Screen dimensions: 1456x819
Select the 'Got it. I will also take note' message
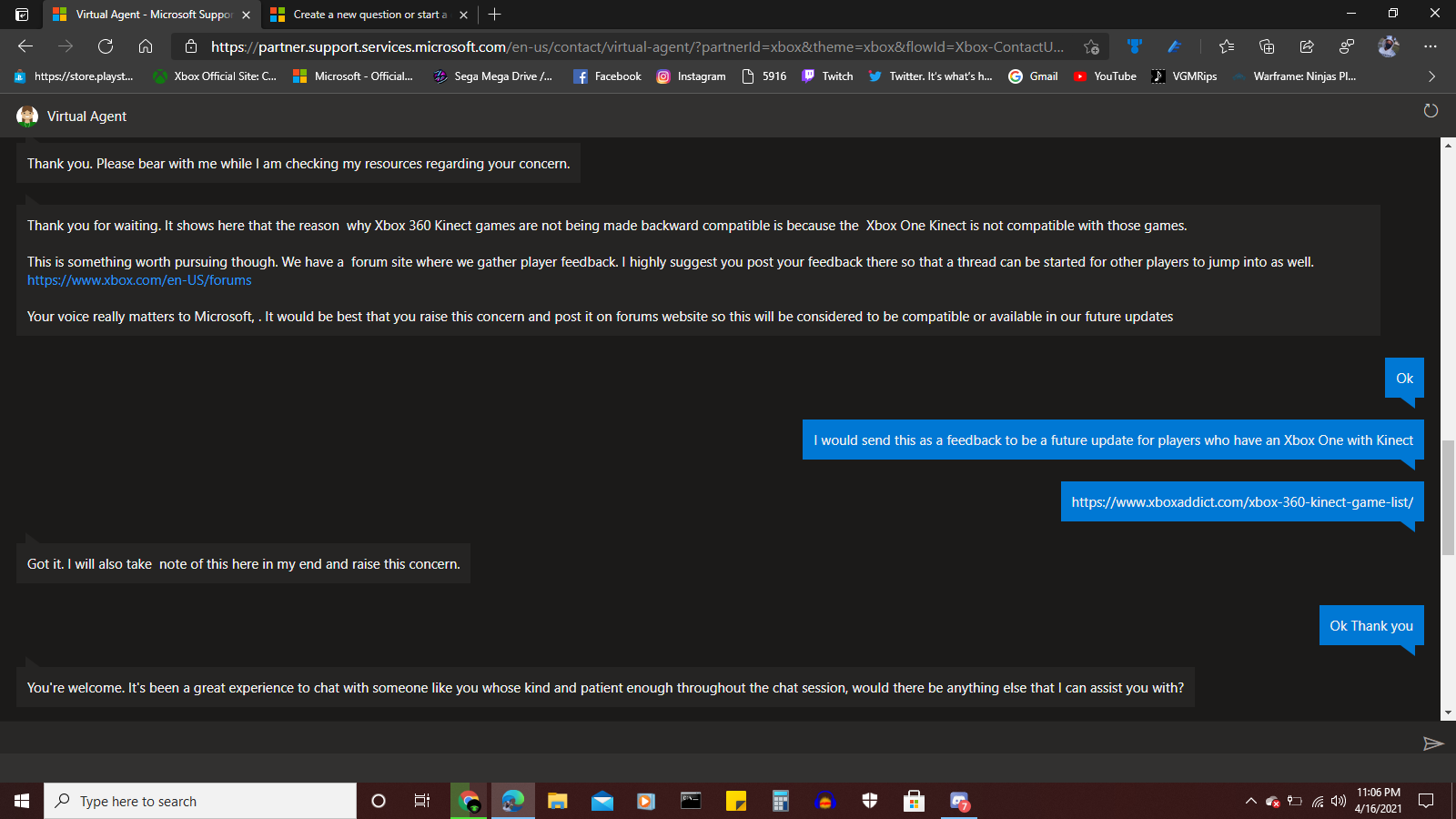tap(243, 563)
